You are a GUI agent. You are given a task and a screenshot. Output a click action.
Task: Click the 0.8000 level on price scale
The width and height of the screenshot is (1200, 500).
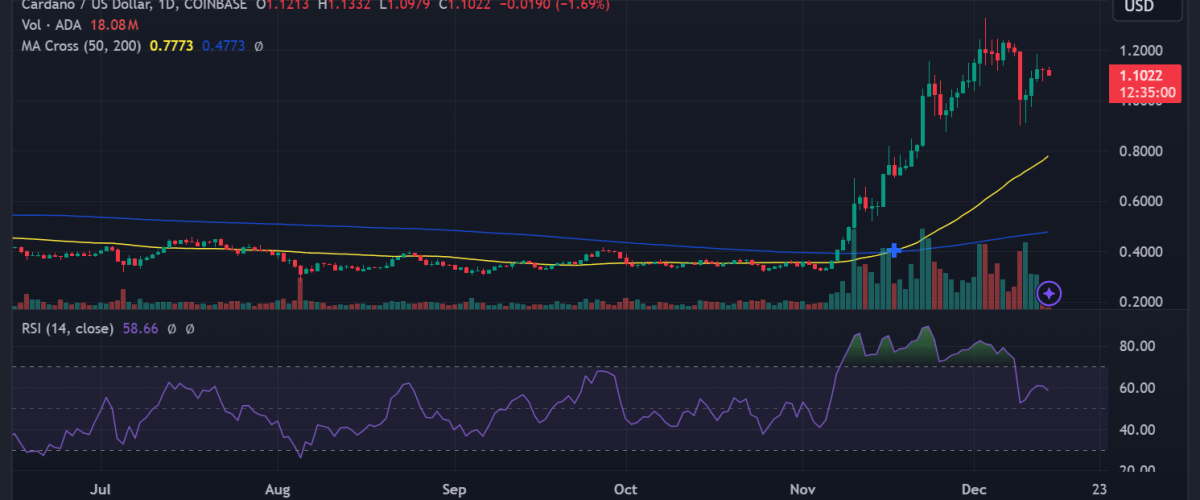click(1139, 152)
